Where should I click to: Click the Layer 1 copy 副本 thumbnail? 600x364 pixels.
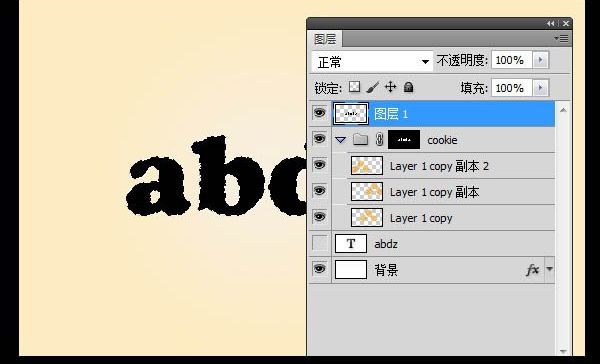coord(367,191)
